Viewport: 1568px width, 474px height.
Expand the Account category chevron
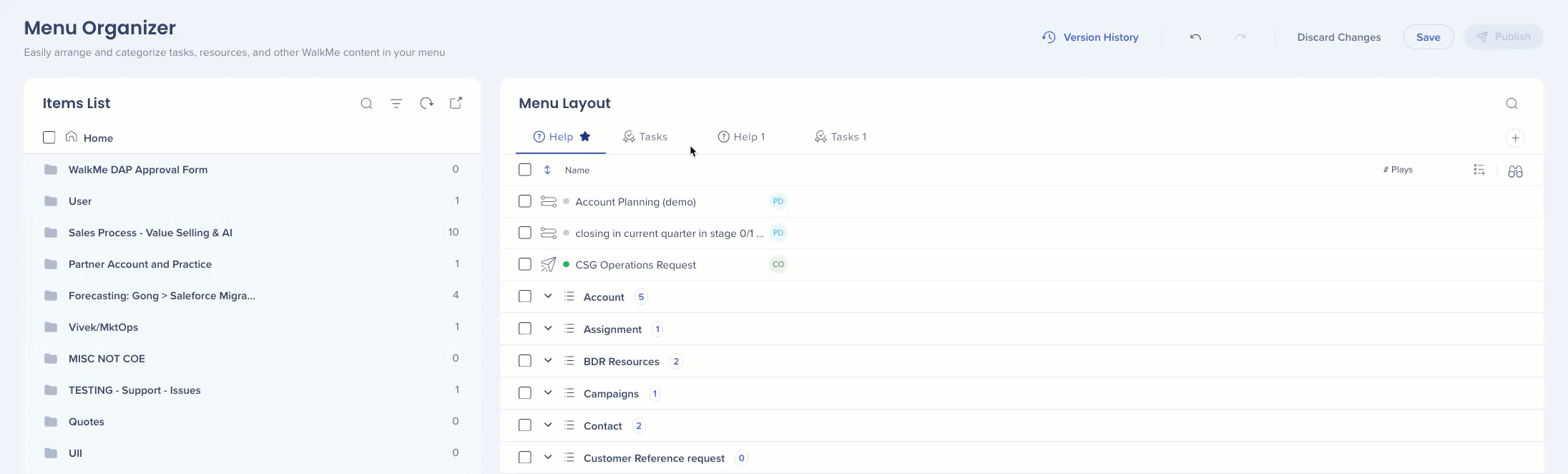click(548, 296)
